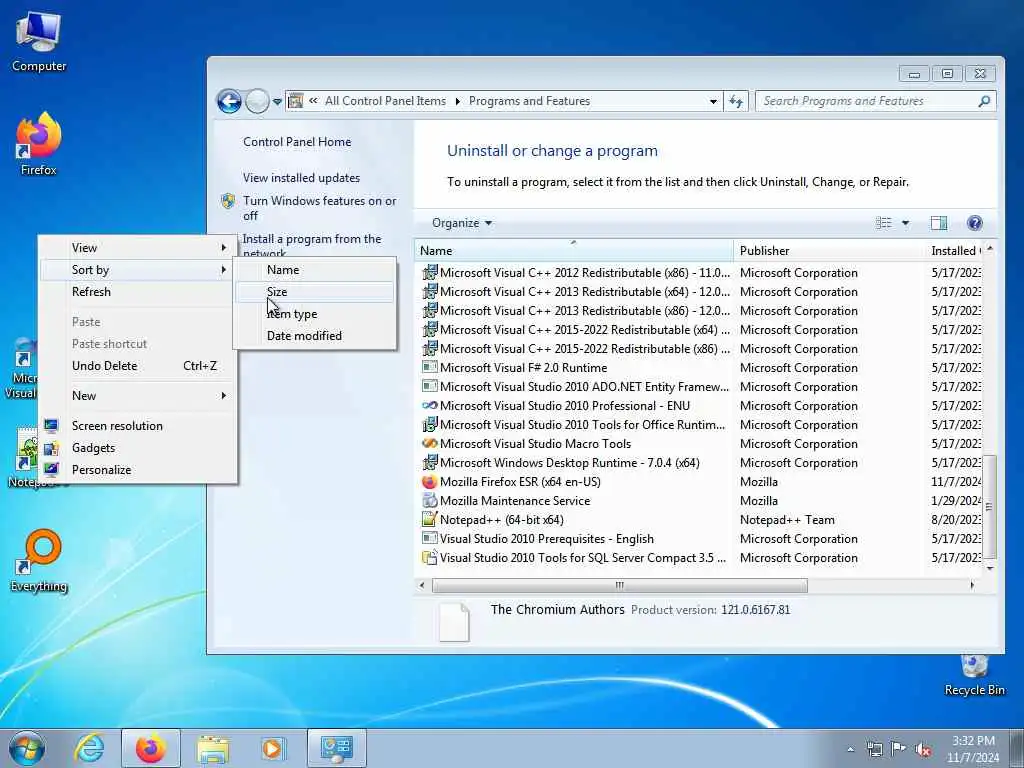Click the list's scroll down arrow
Image resolution: width=1024 pixels, height=768 pixels.
coord(990,569)
